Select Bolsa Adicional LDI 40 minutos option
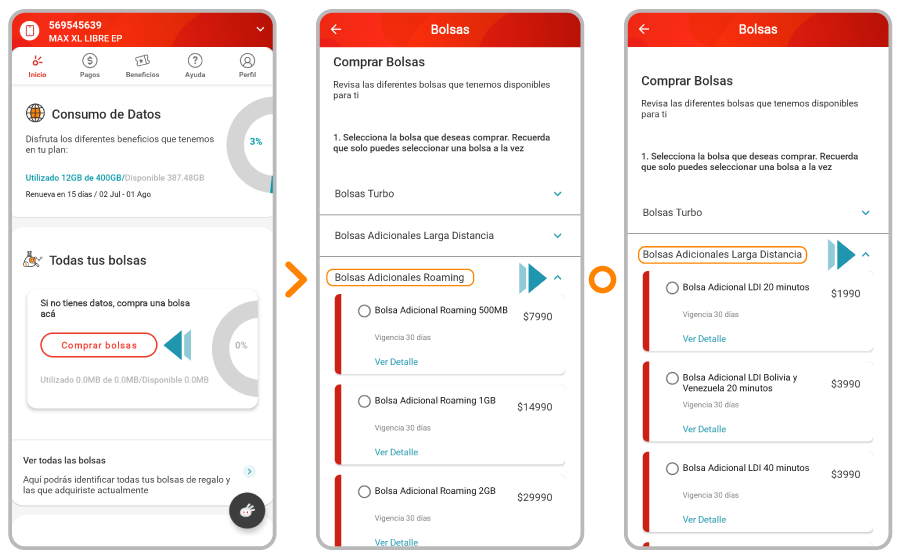The height and width of the screenshot is (558, 900). tap(672, 468)
